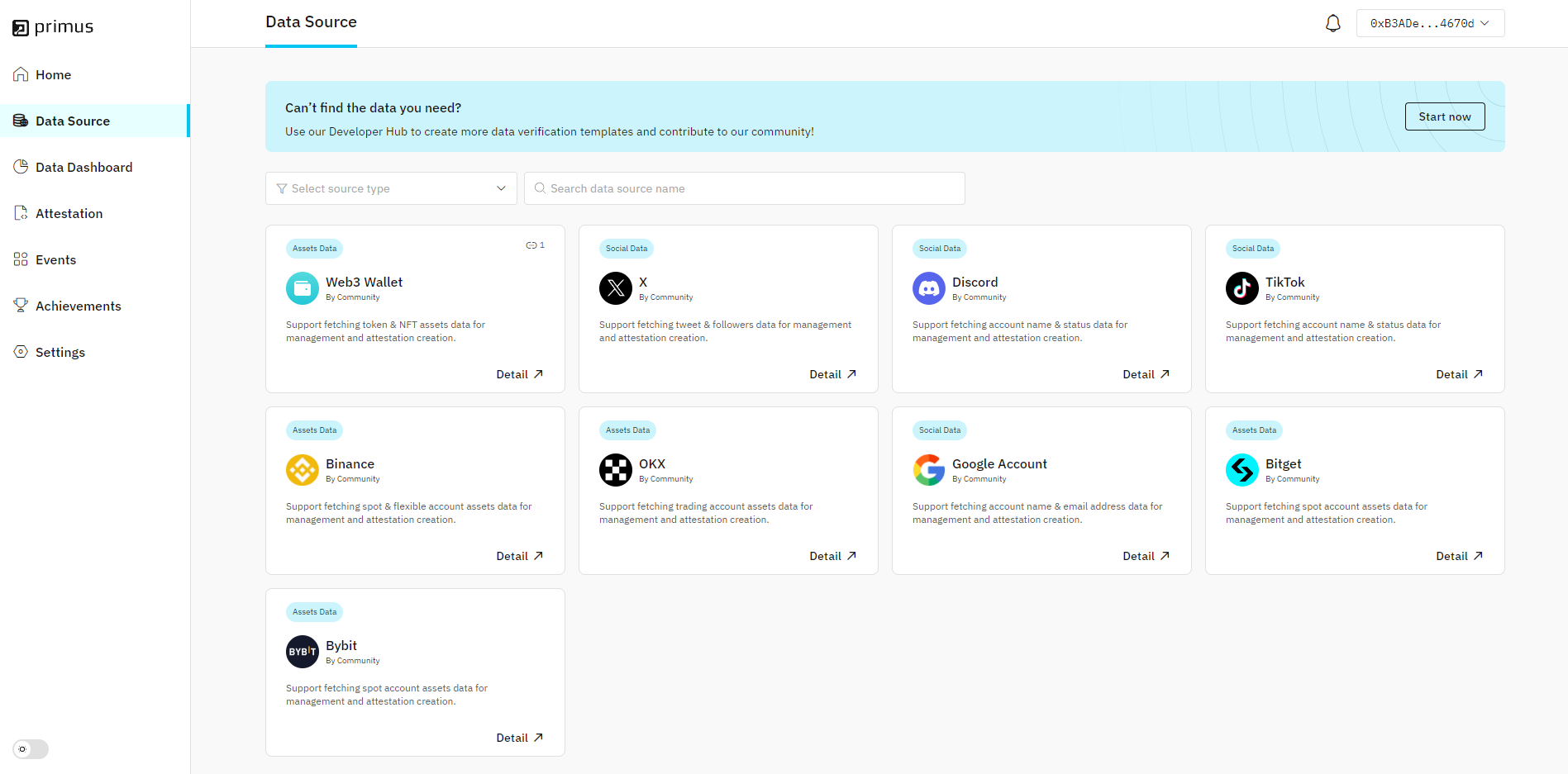This screenshot has height=774, width=1568.
Task: Navigate to Achievements in the sidebar
Action: click(x=78, y=306)
